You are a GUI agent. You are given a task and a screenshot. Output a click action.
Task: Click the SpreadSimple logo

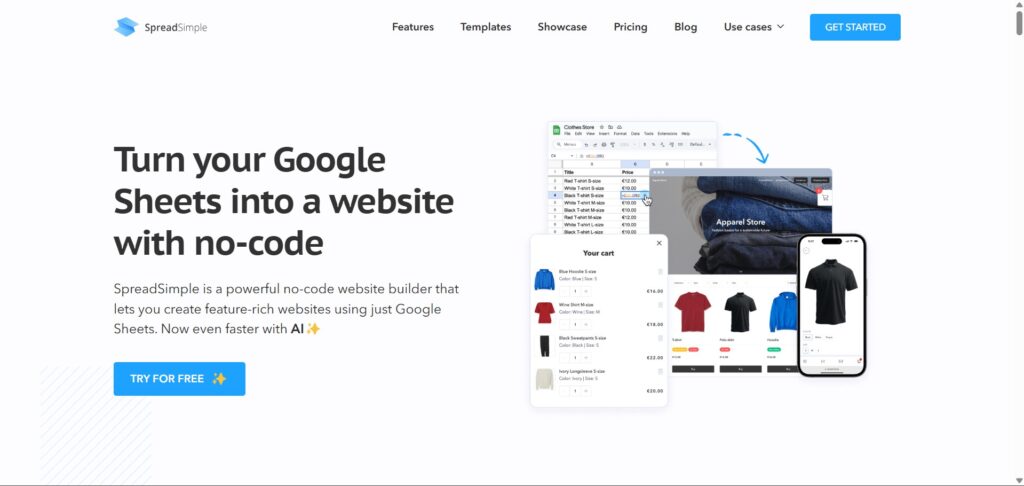click(161, 27)
